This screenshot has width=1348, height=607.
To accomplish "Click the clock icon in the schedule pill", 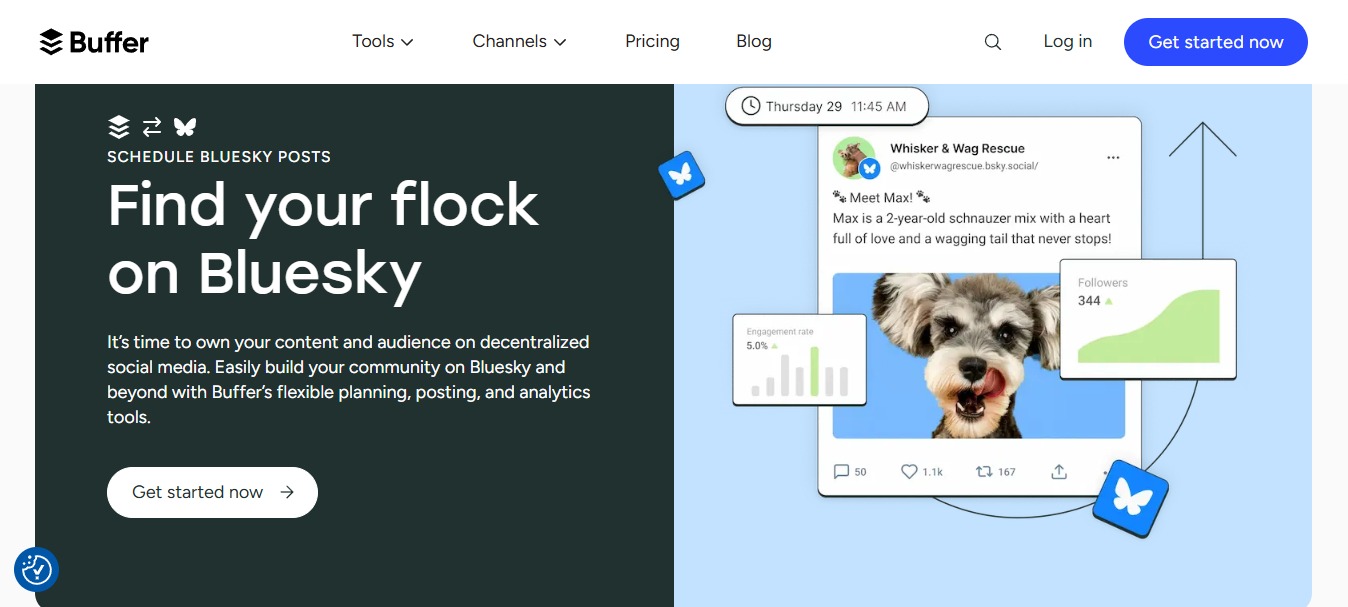I will [749, 105].
